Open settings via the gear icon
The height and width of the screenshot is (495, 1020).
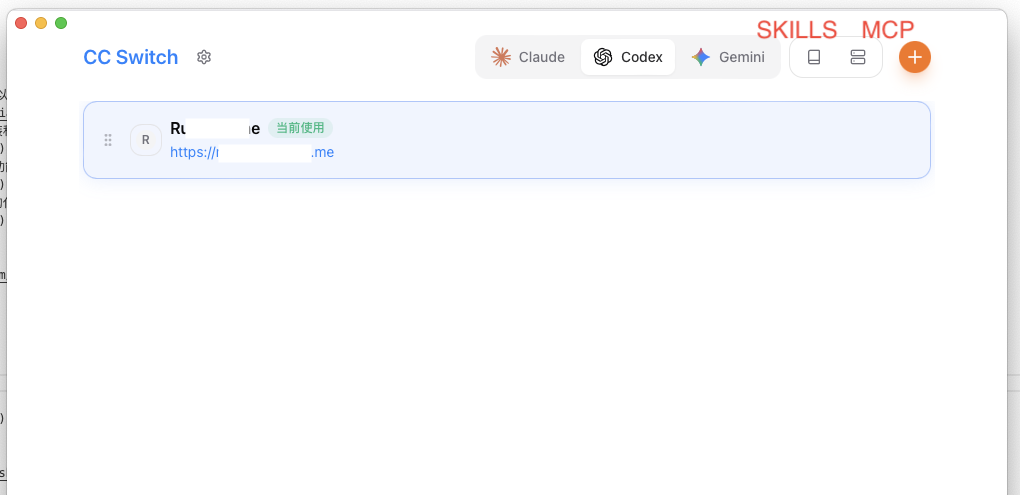click(x=204, y=57)
